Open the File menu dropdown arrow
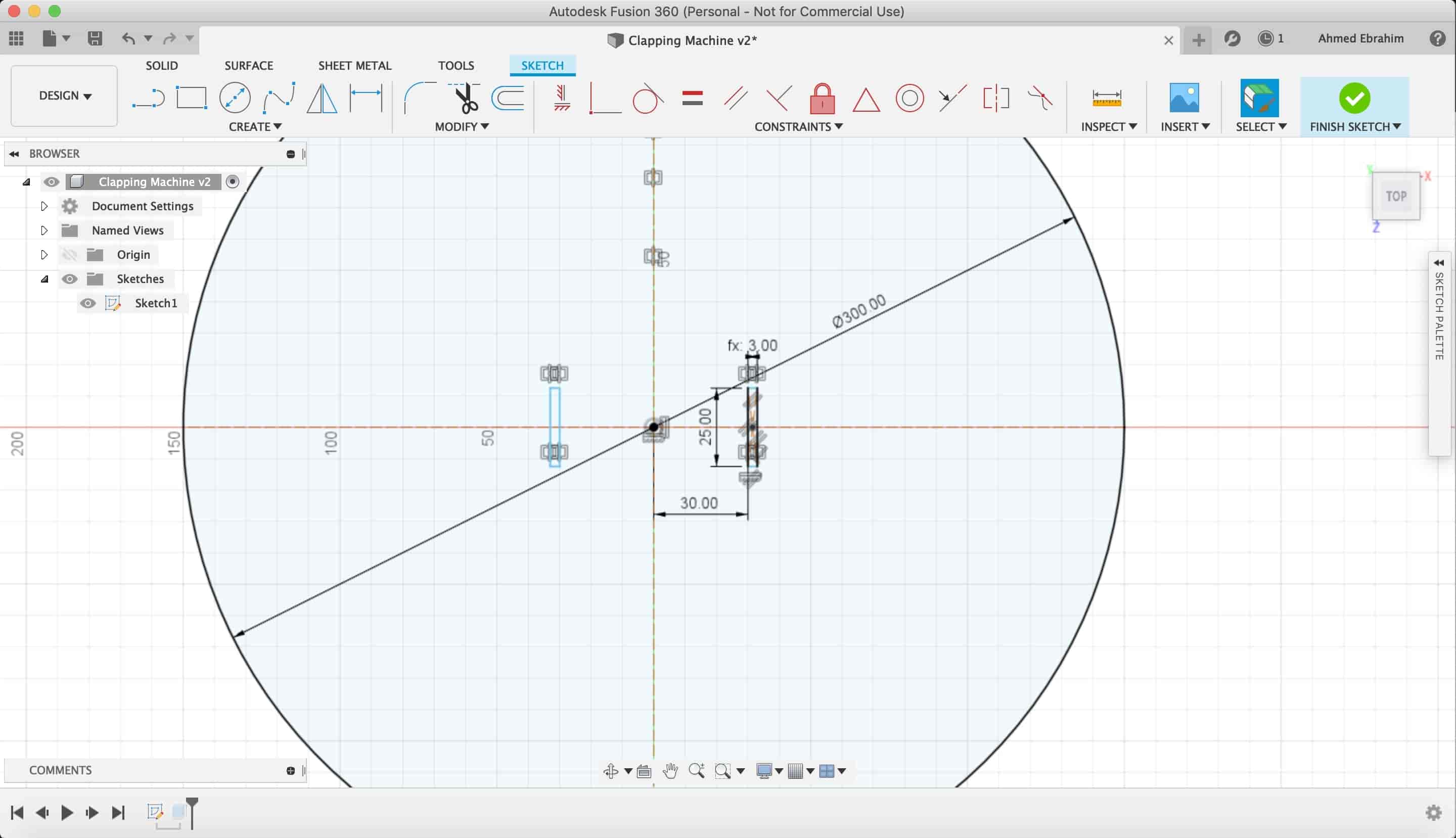1456x838 pixels. point(66,38)
